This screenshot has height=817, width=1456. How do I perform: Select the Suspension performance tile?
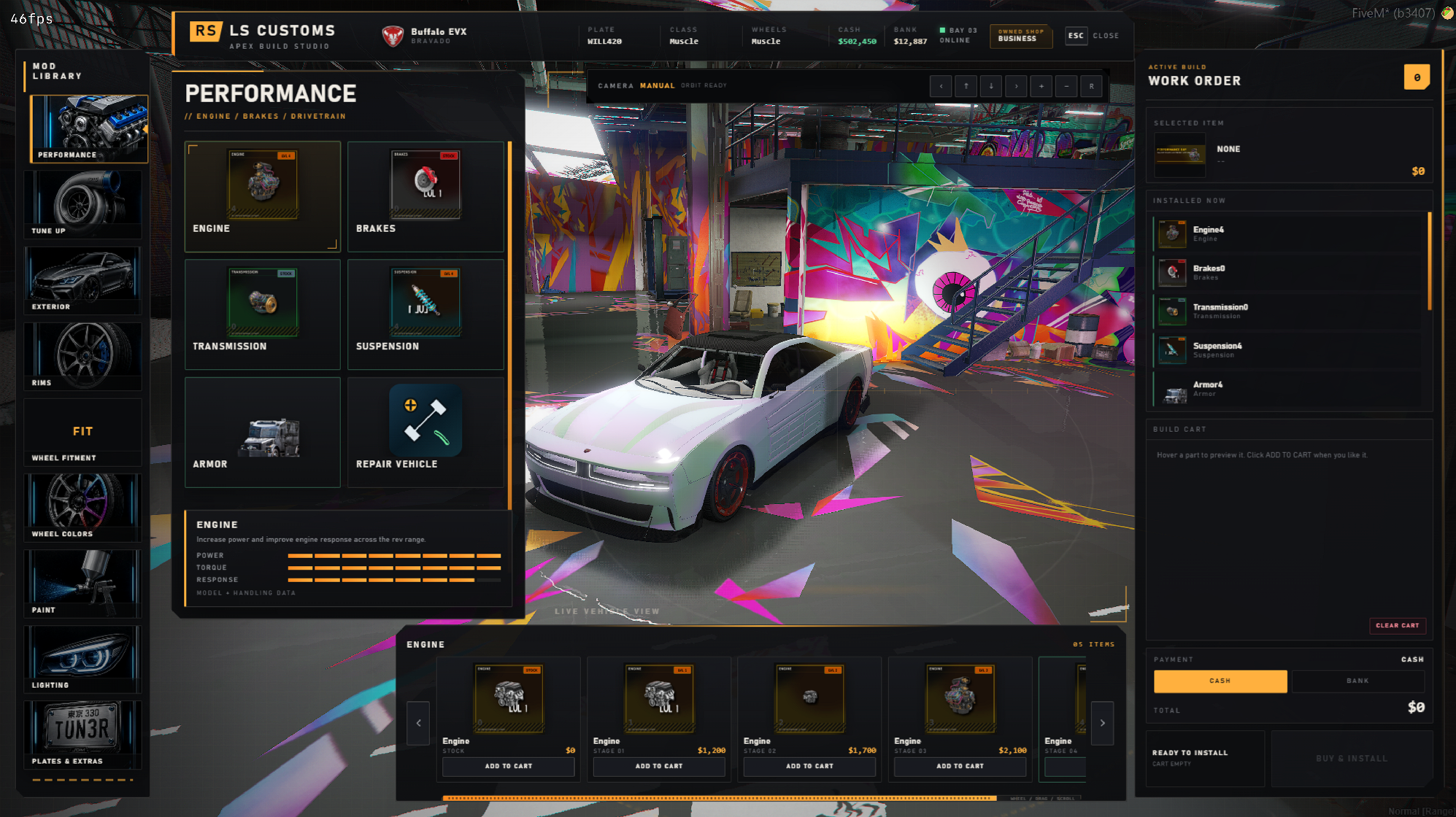(425, 314)
